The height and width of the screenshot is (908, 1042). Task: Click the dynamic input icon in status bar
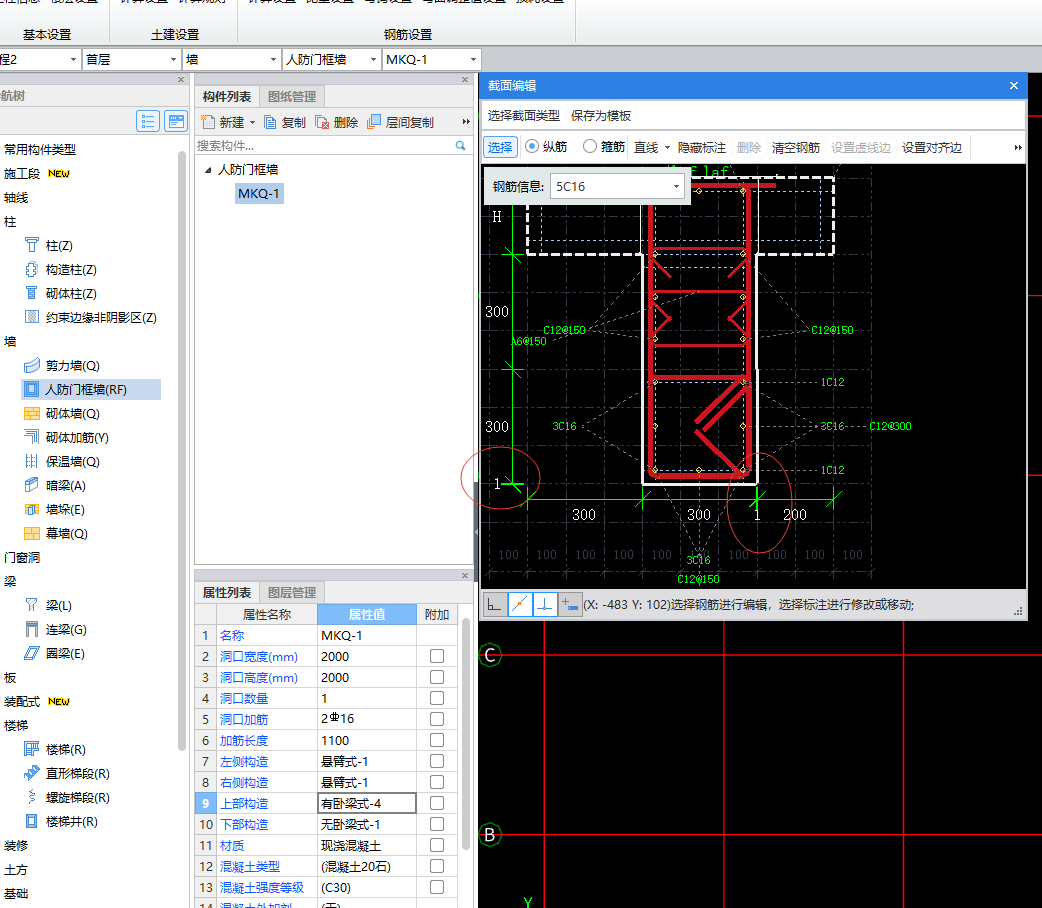click(x=570, y=604)
